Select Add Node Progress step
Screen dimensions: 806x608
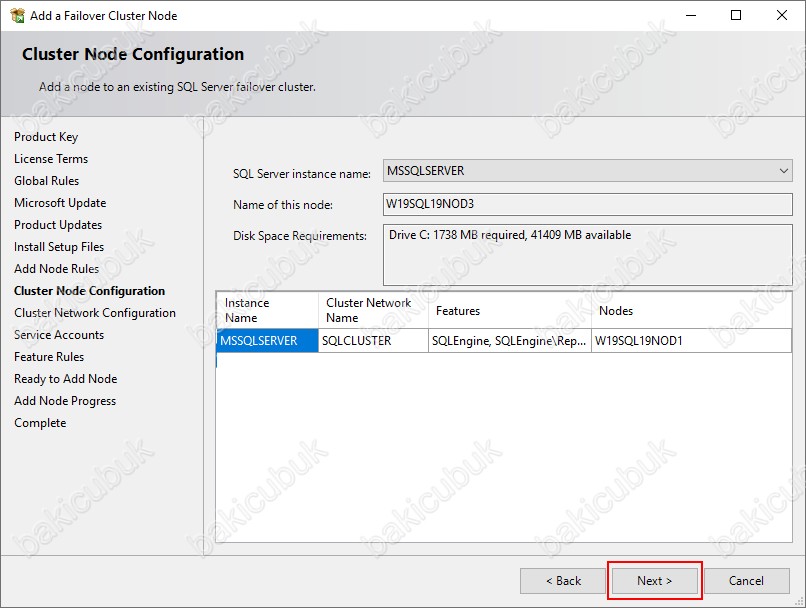click(x=65, y=401)
